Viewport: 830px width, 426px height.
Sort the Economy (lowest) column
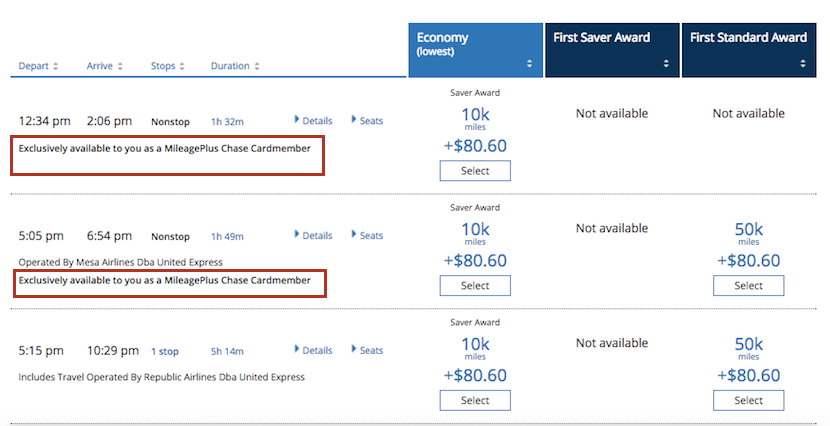(x=530, y=63)
